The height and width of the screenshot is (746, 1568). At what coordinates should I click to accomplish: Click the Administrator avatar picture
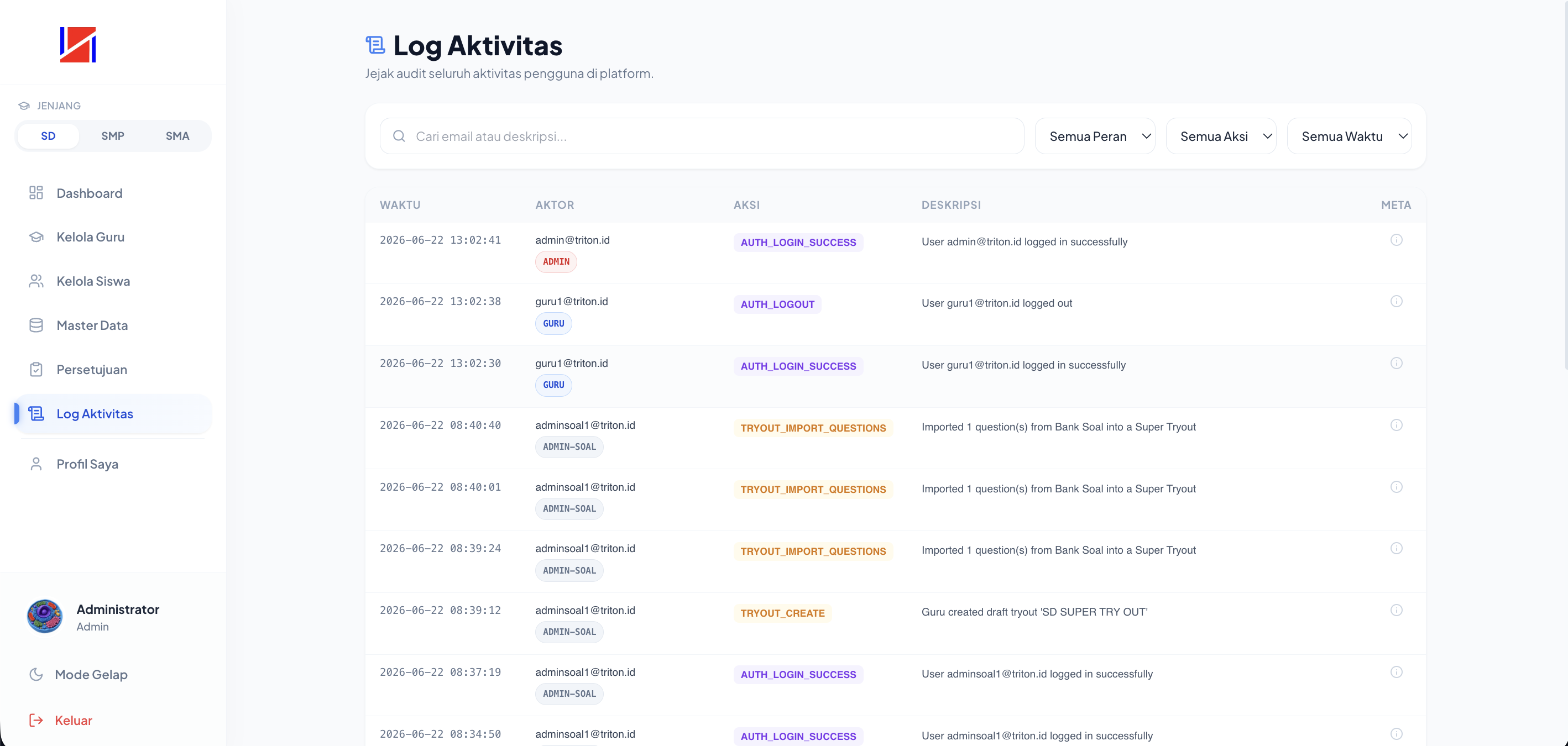(x=44, y=616)
